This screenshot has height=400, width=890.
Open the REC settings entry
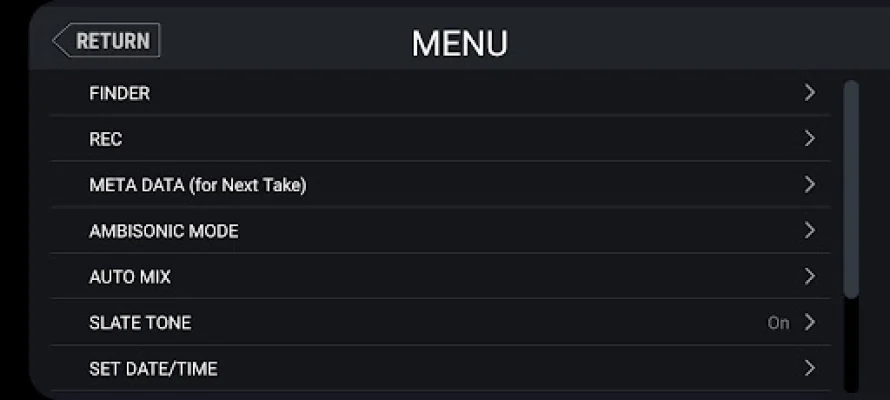[x=106, y=139]
